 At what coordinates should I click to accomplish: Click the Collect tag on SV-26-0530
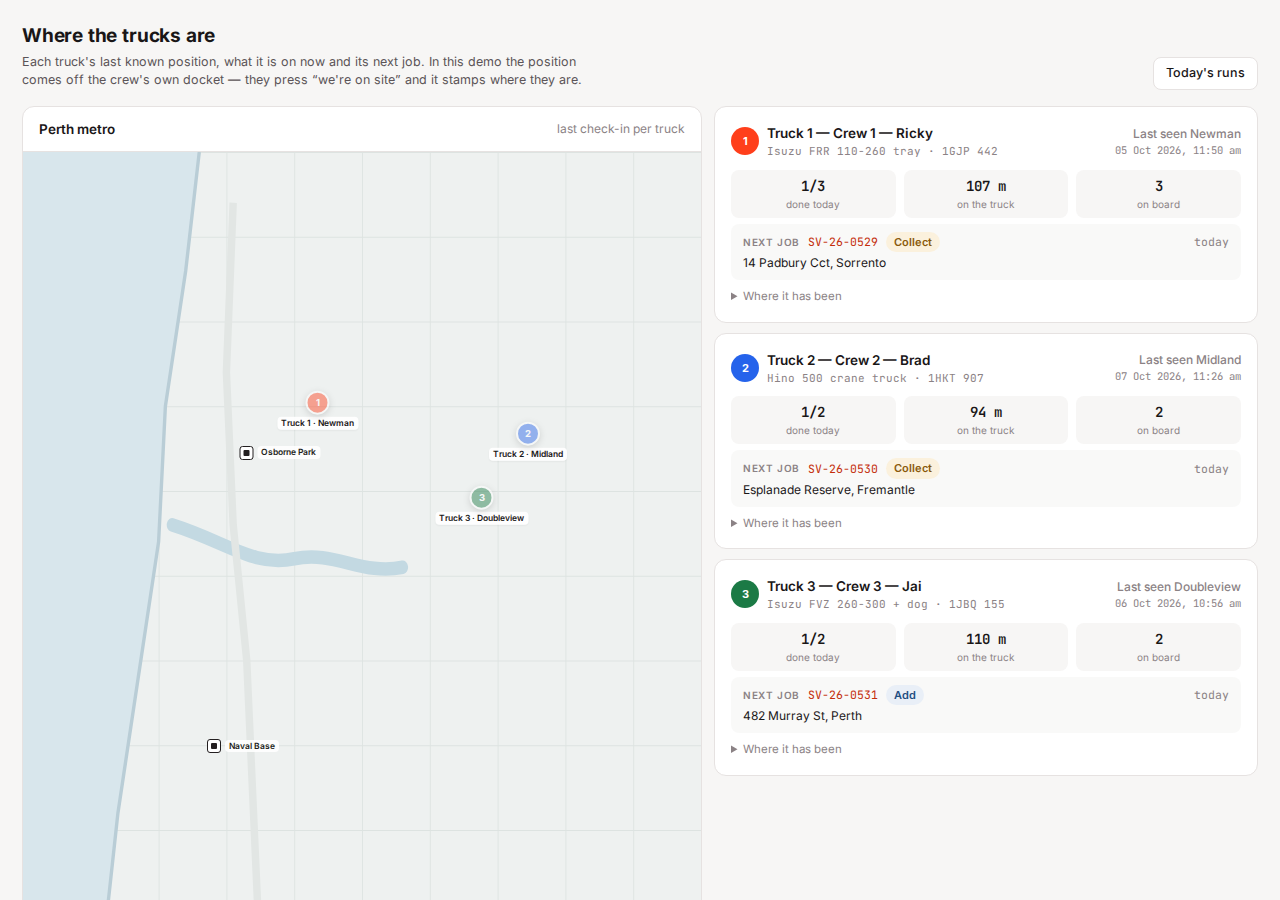coord(913,468)
